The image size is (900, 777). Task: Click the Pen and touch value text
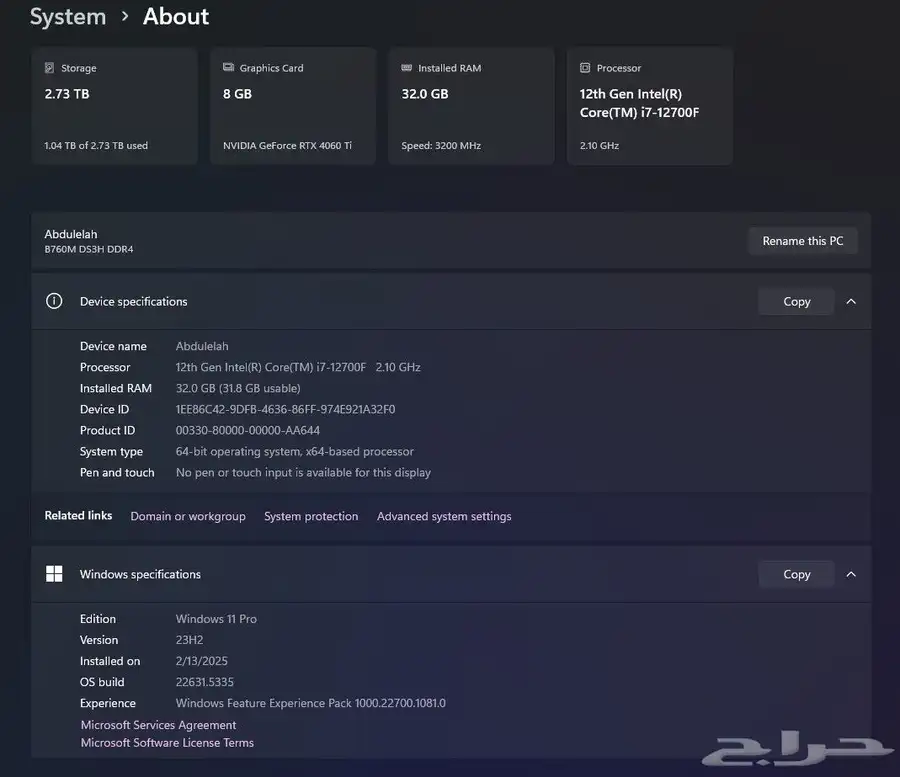303,472
